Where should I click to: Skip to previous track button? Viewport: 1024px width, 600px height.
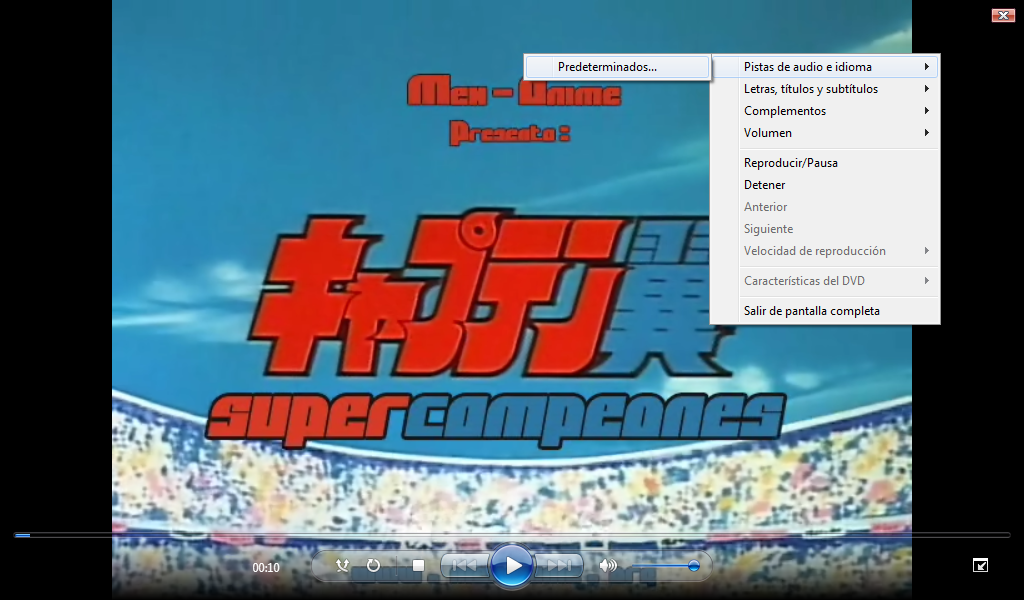tap(465, 565)
